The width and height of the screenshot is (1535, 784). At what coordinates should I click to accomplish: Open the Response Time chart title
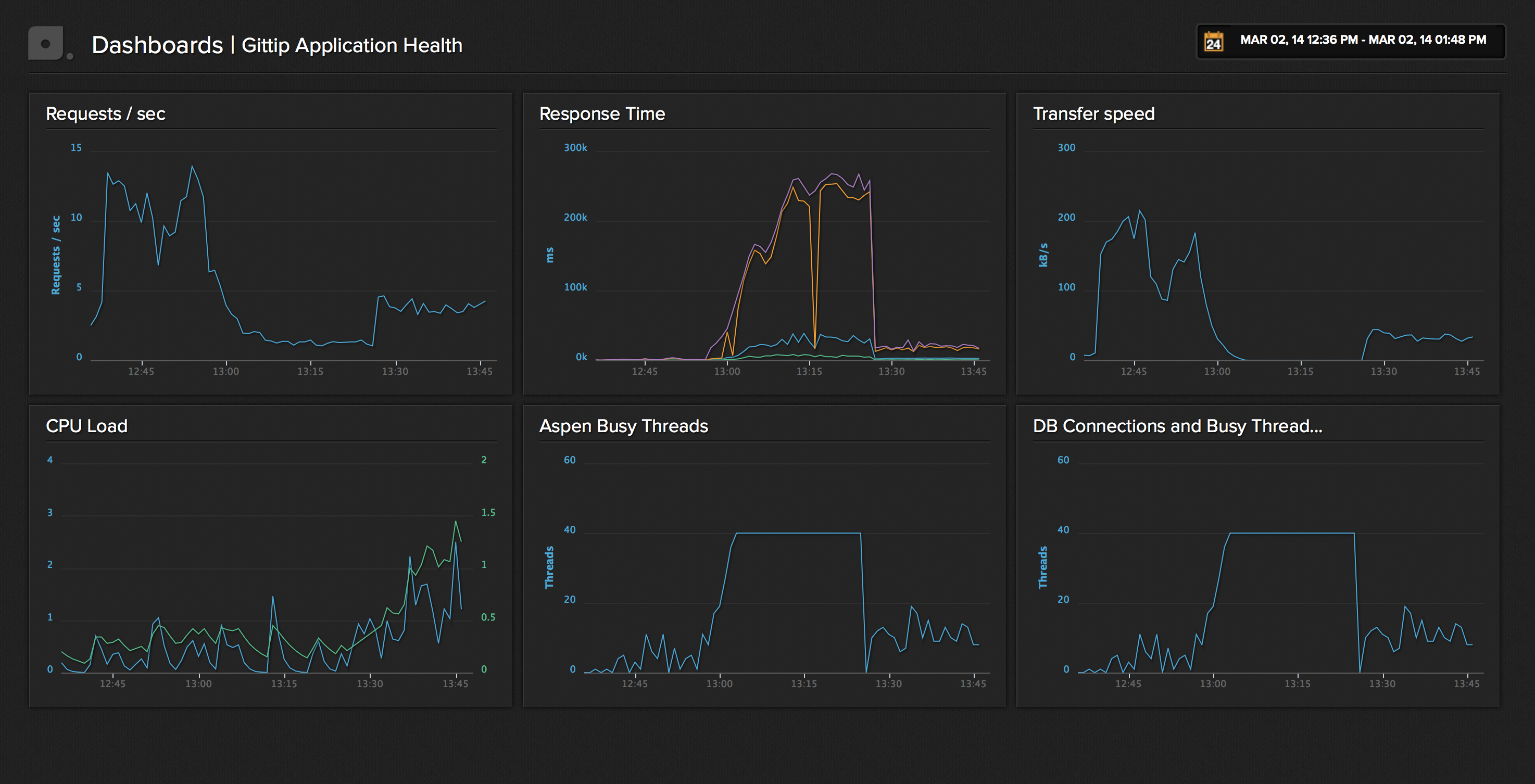pyautogui.click(x=602, y=113)
